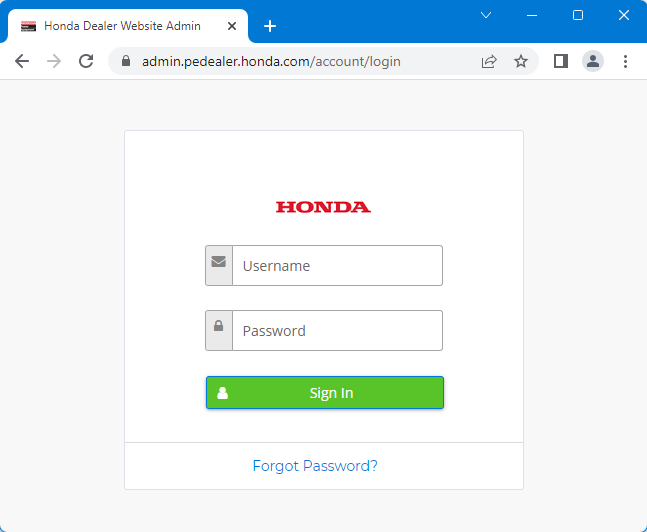This screenshot has height=532, width=647.
Task: View site info via padlock icon
Action: [126, 61]
